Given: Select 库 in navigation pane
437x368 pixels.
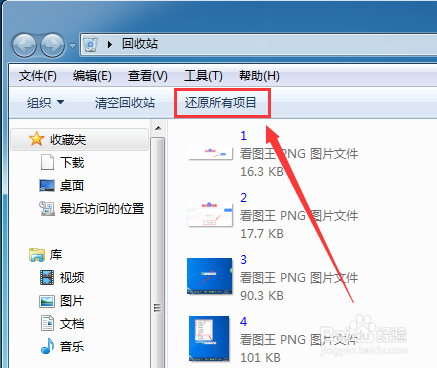Looking at the screenshot, I should tap(56, 255).
